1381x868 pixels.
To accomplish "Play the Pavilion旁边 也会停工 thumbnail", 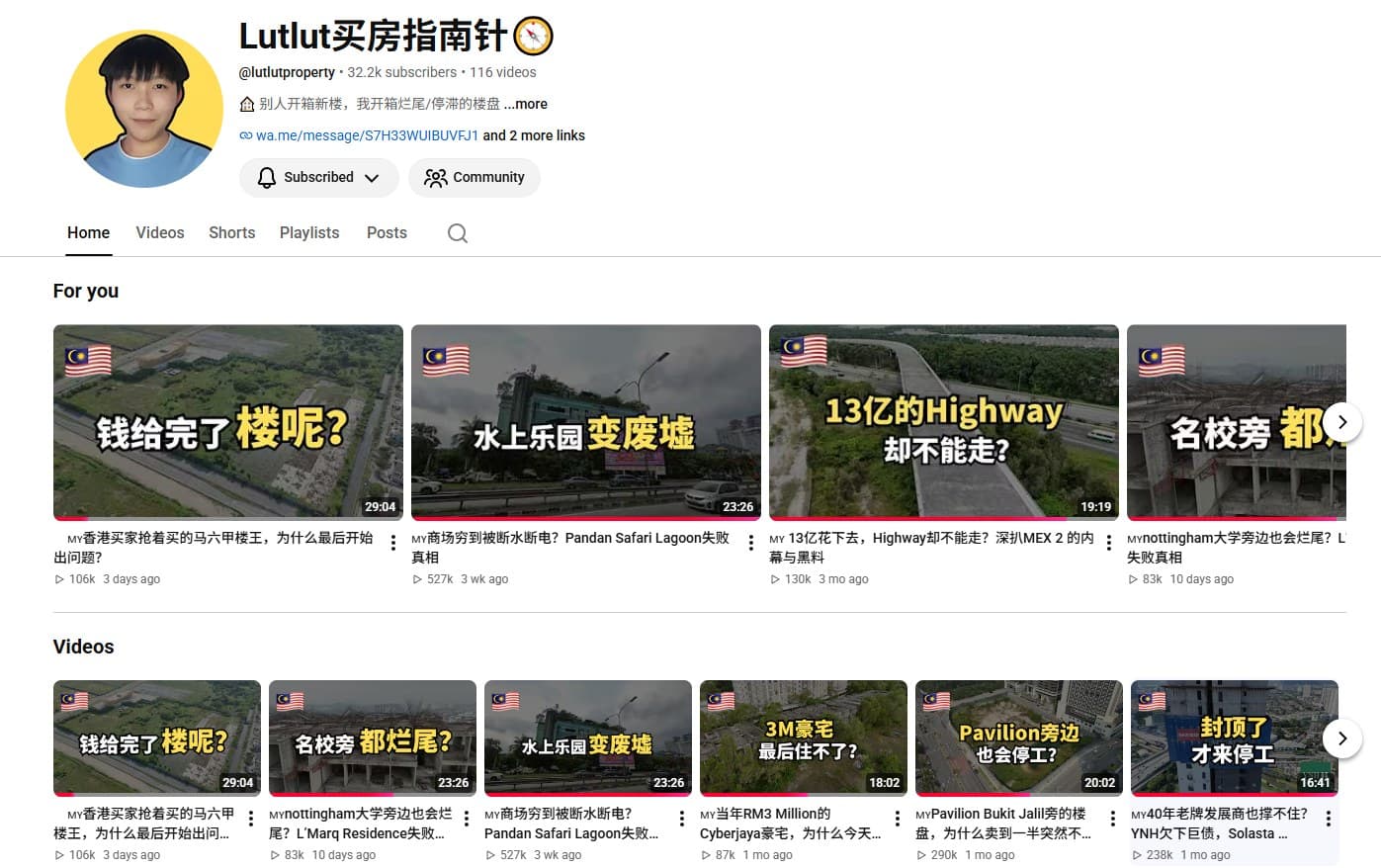I will (1019, 738).
